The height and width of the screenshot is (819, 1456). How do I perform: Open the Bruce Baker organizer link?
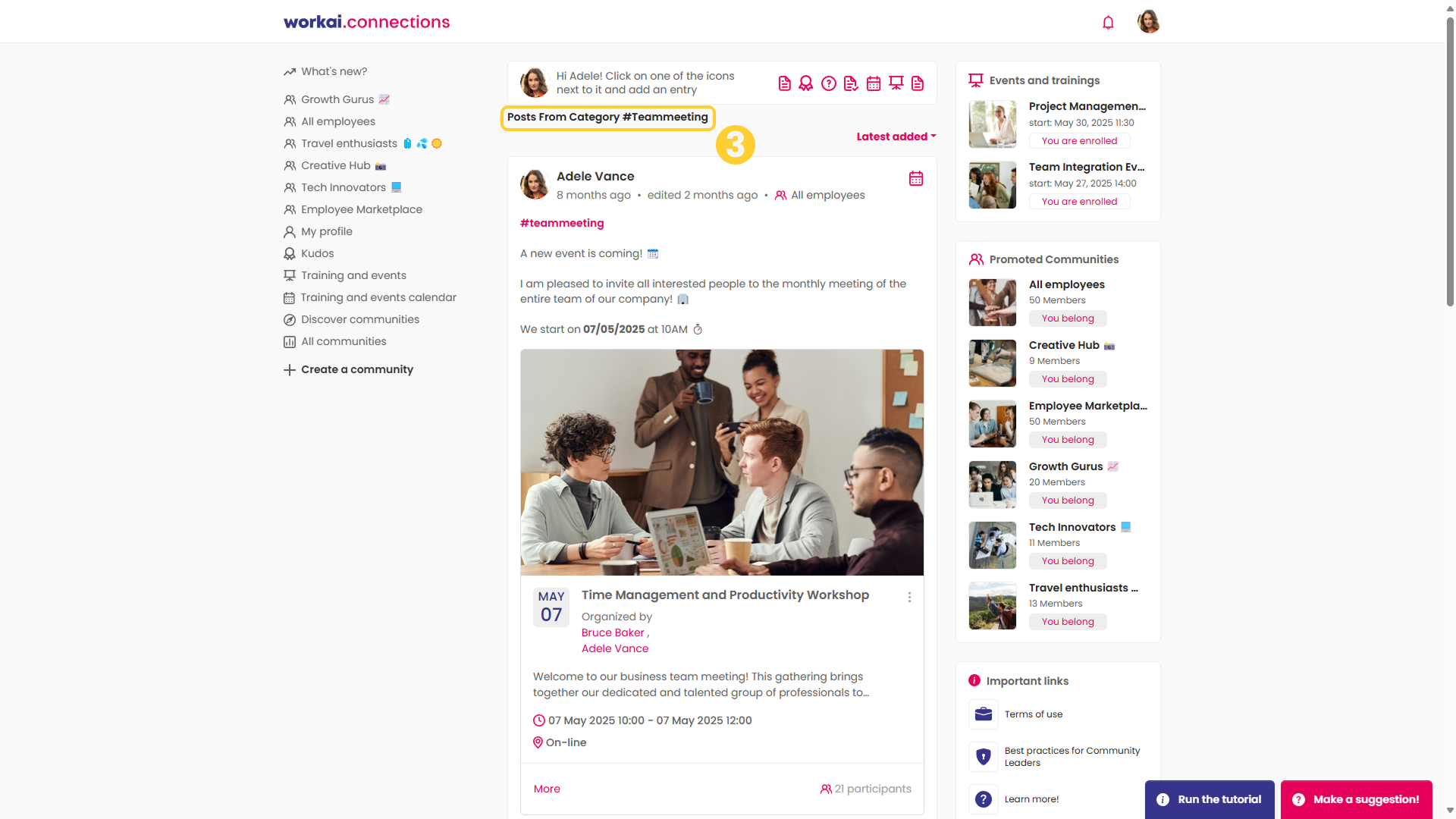613,632
